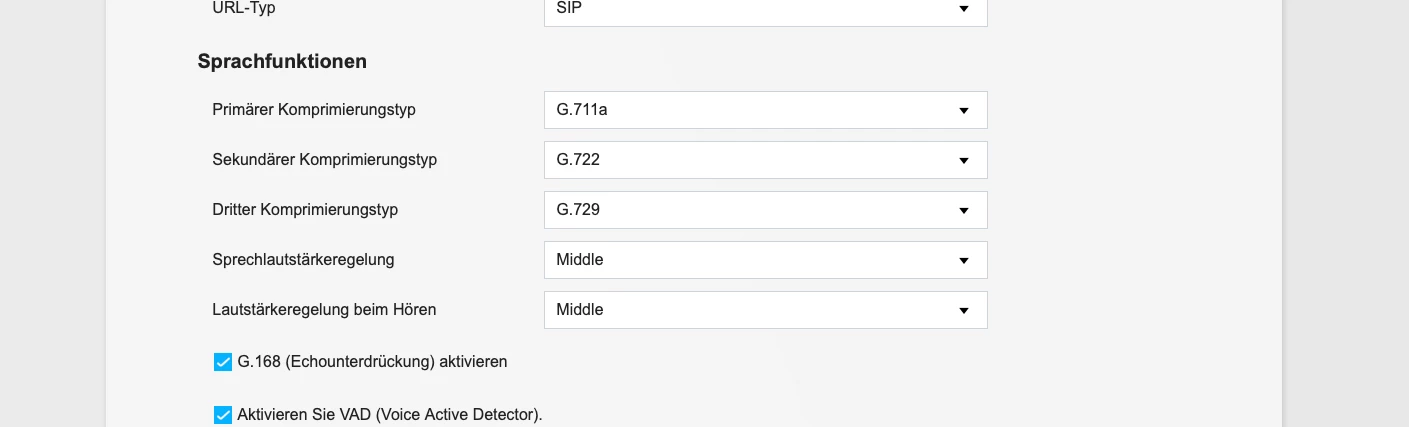
Task: Open the Sekundärer Komprimierungstyp G.722 dropdown
Action: coord(765,160)
